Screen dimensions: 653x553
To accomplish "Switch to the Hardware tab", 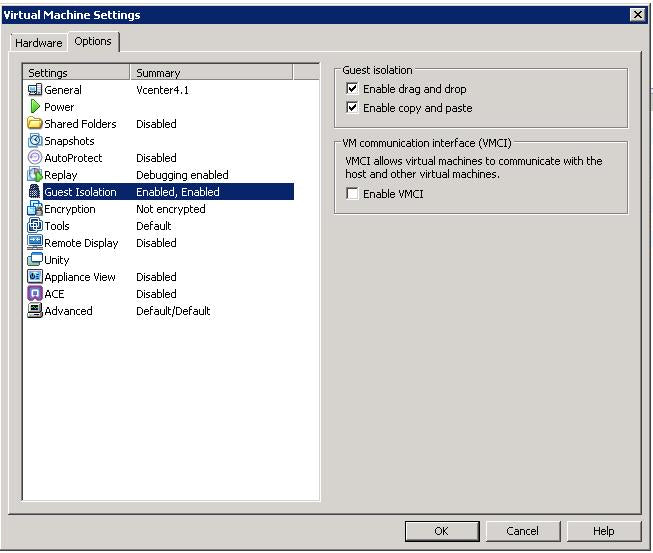I will (x=38, y=43).
